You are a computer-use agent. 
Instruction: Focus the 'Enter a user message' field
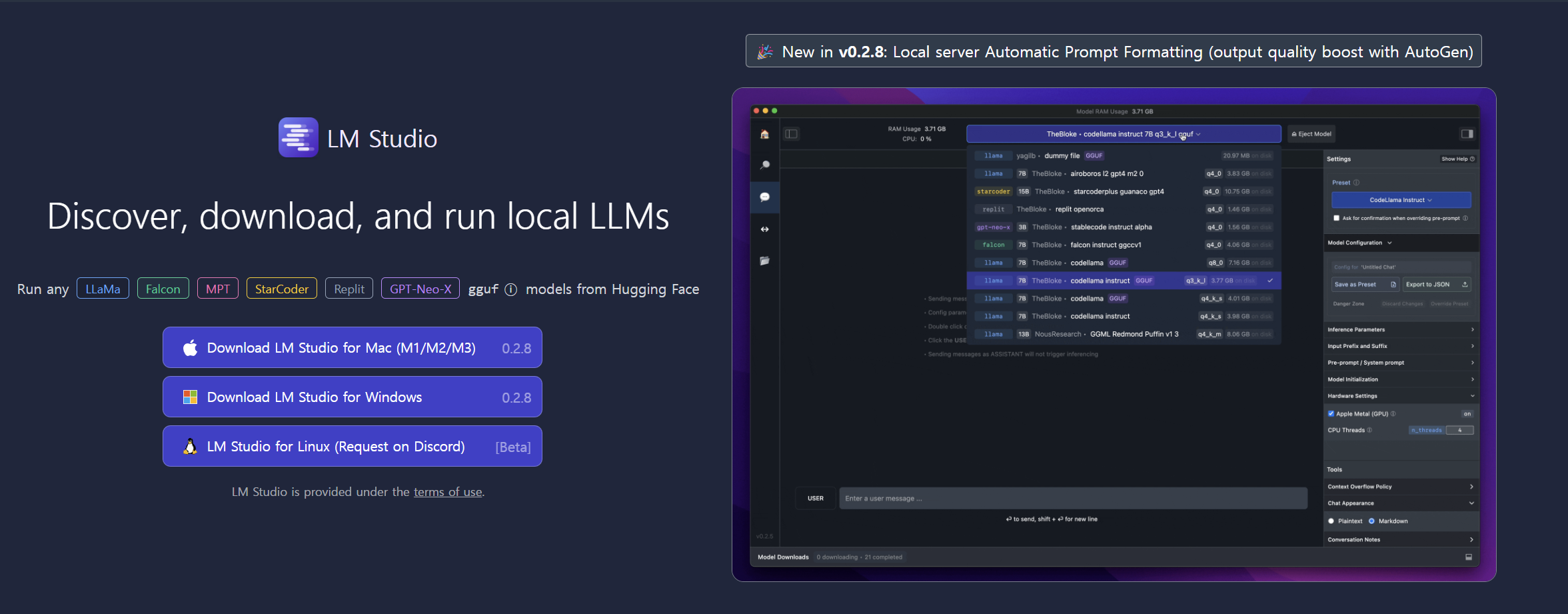pyautogui.click(x=1074, y=499)
